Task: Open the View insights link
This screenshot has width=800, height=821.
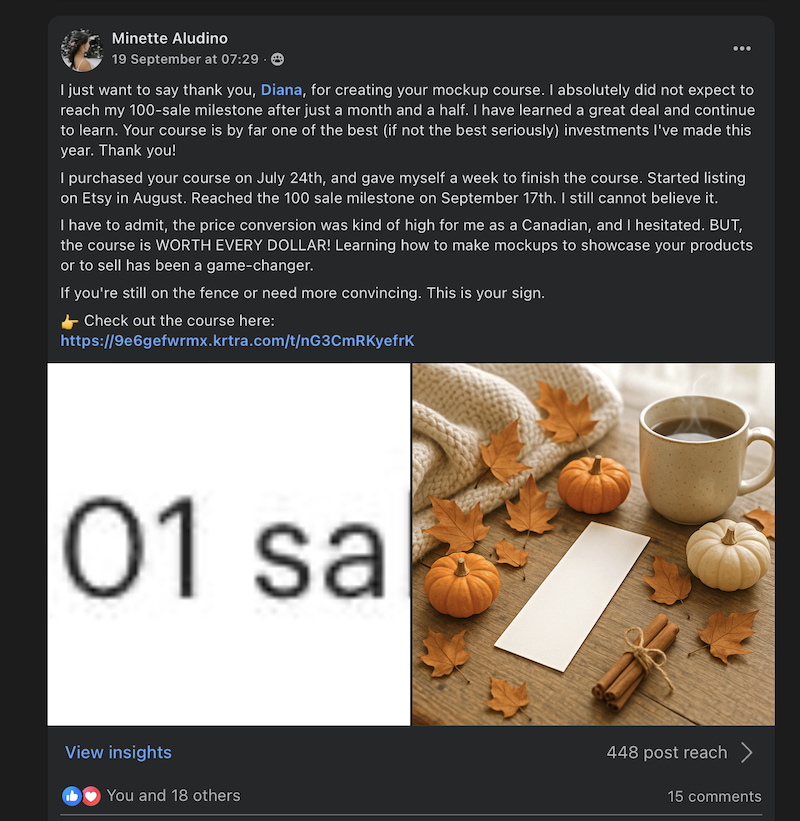Action: click(x=118, y=752)
